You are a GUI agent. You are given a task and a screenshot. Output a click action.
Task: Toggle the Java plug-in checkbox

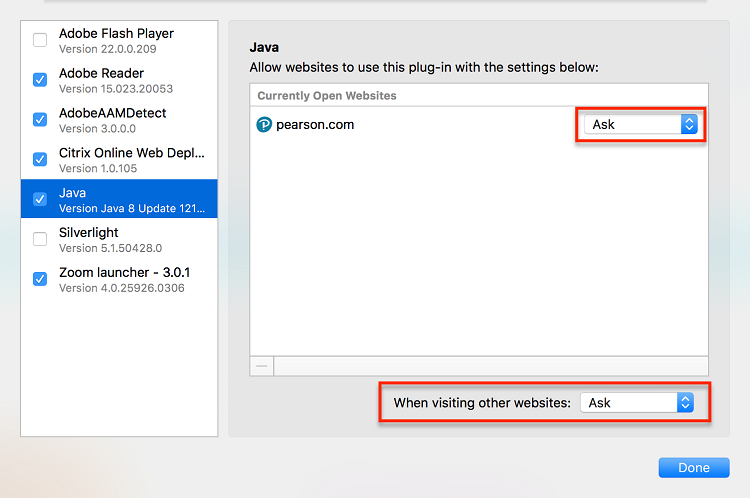pyautogui.click(x=40, y=199)
